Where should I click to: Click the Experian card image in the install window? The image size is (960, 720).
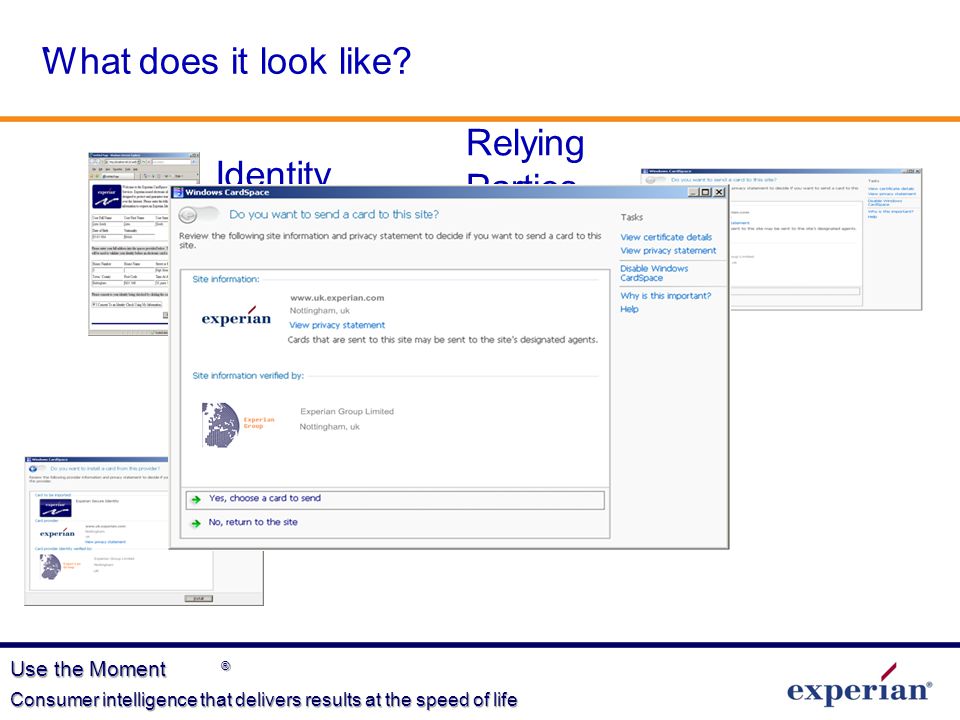(55, 508)
